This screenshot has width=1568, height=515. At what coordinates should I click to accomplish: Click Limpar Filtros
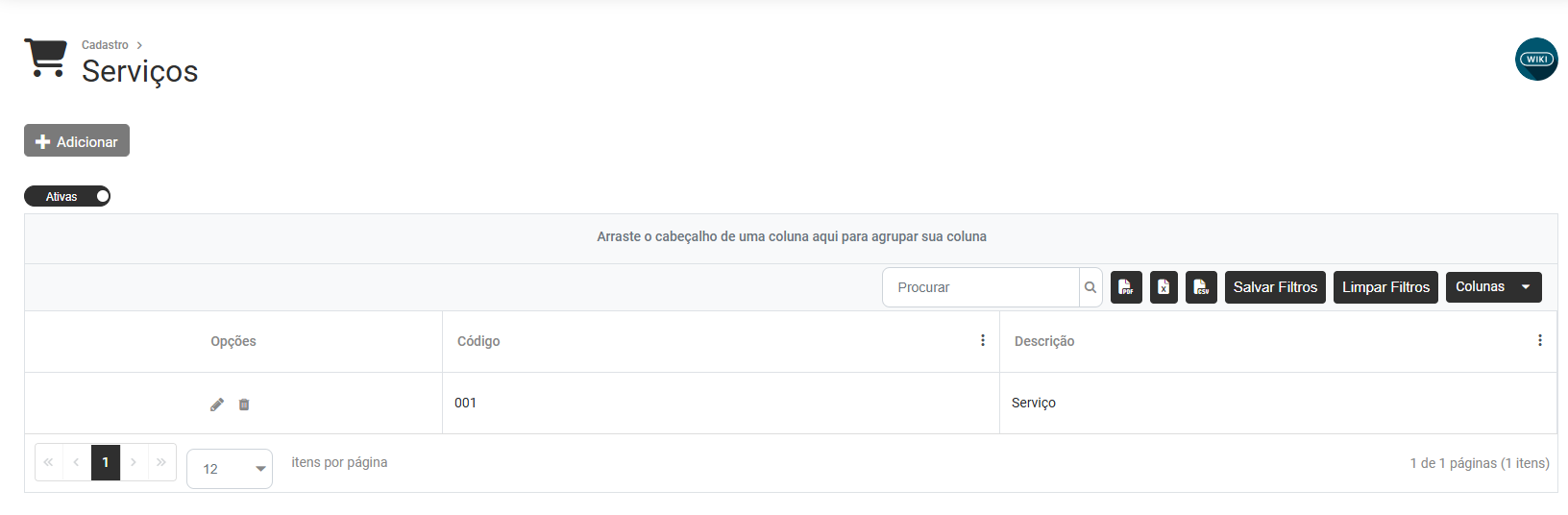click(x=1385, y=287)
